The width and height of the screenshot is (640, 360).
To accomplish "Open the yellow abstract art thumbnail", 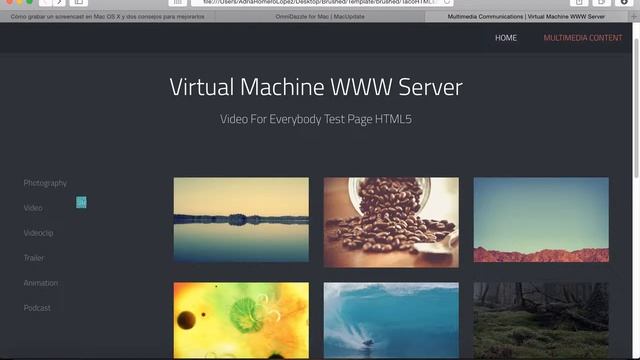I will [x=241, y=320].
